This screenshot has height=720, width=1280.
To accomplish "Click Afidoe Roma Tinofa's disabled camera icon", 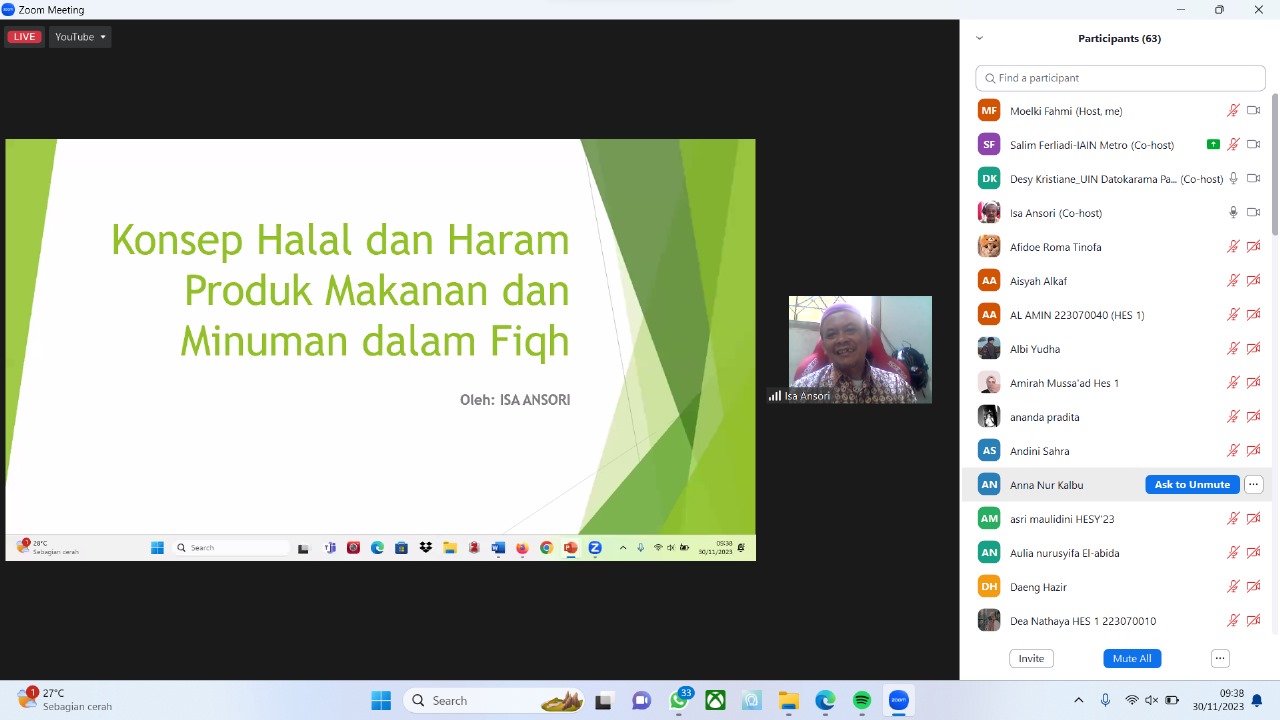I will pyautogui.click(x=1253, y=247).
